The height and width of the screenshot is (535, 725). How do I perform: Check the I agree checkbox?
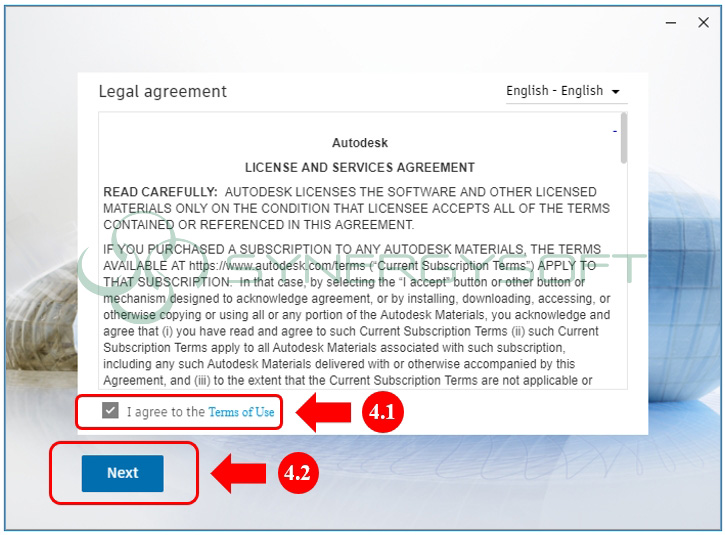click(110, 411)
